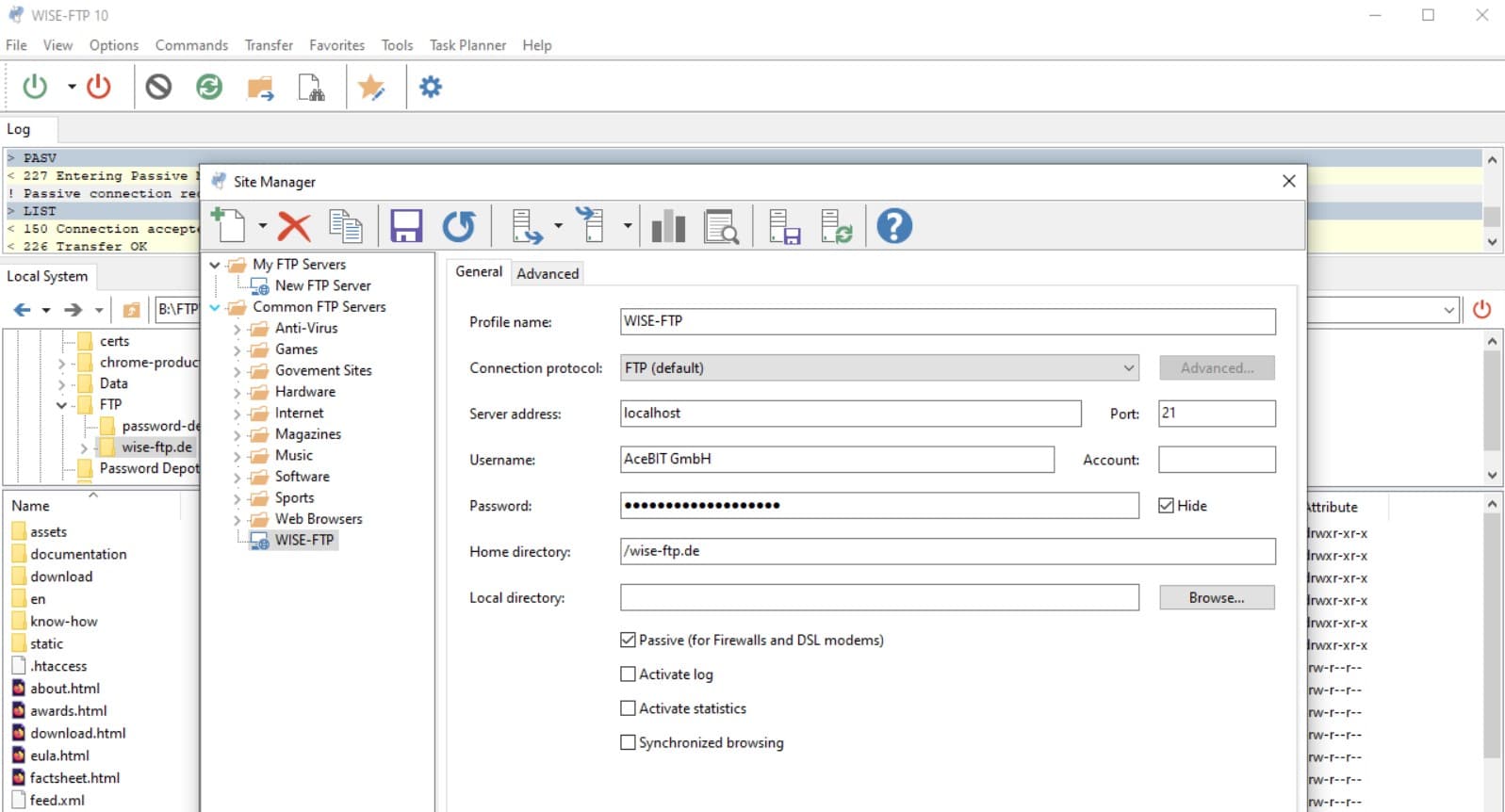The image size is (1505, 812).
Task: Click New profile icon in Site Manager
Action: (228, 225)
